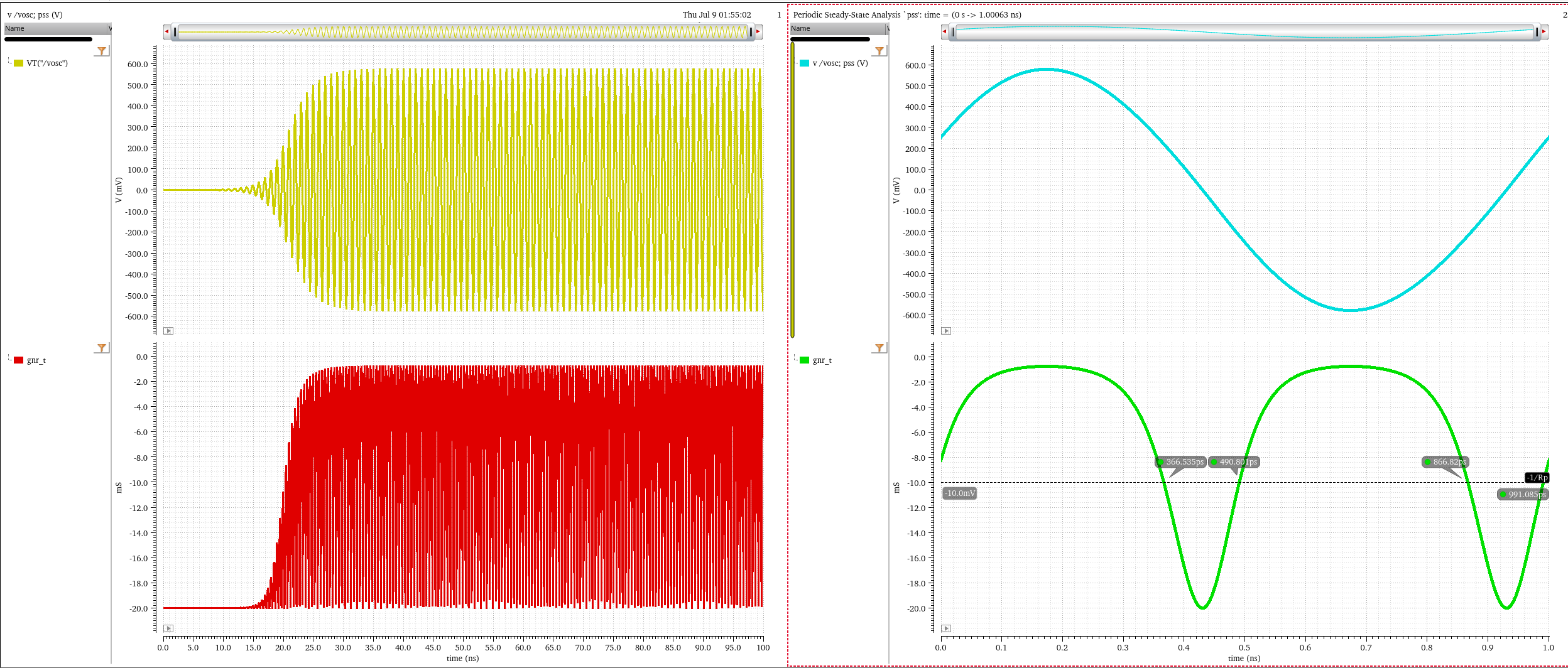Click the Name column header in PSS window
Viewport: 1568px width, 668px height.
837,28
